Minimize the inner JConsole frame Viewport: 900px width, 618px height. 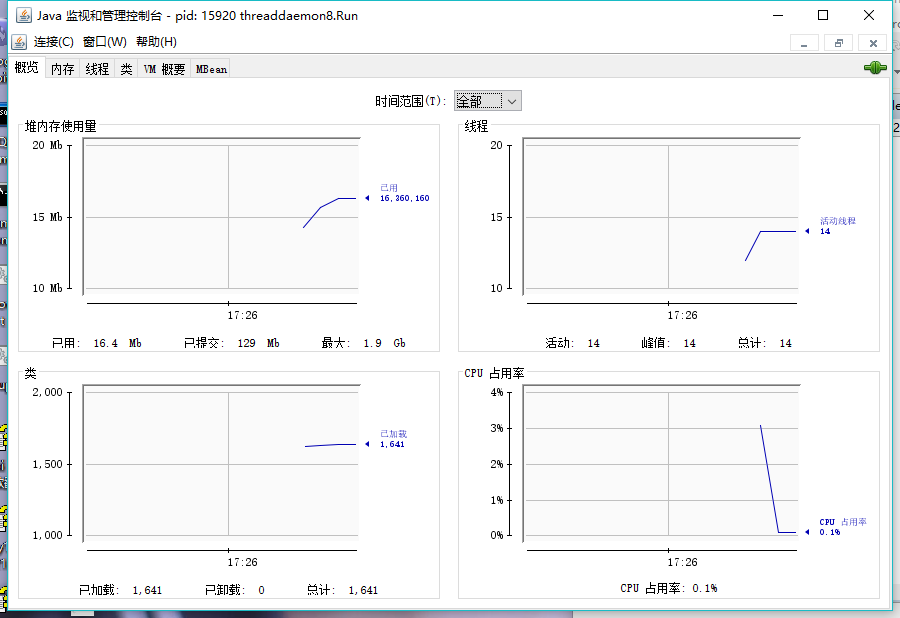coord(804,43)
